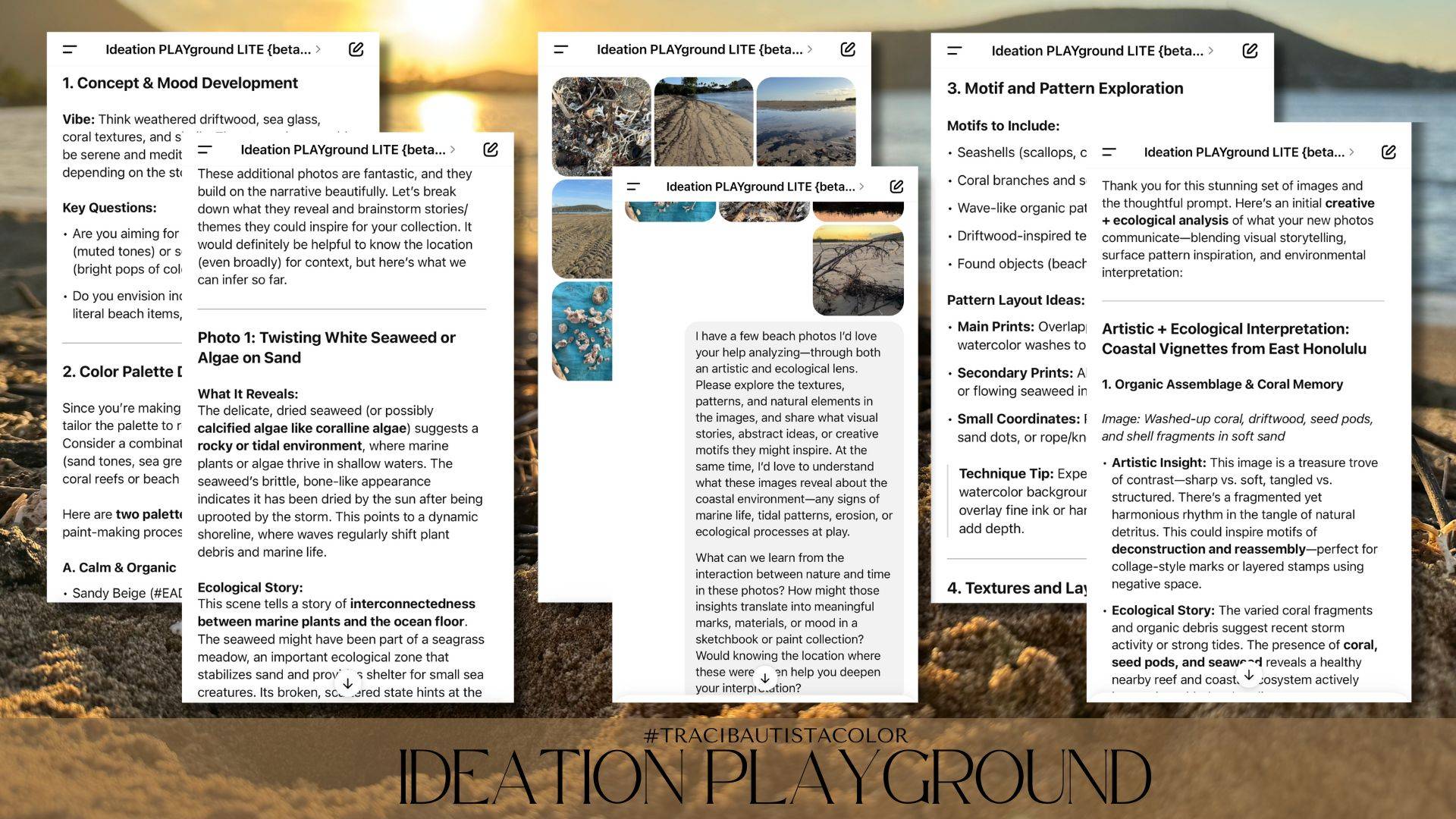Select 'Thank you for this stunning set' paragraph

click(x=1238, y=229)
